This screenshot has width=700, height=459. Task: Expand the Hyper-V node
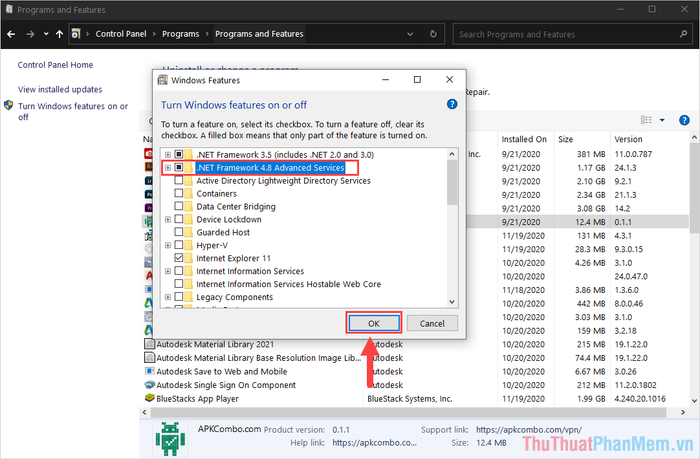pyautogui.click(x=168, y=246)
